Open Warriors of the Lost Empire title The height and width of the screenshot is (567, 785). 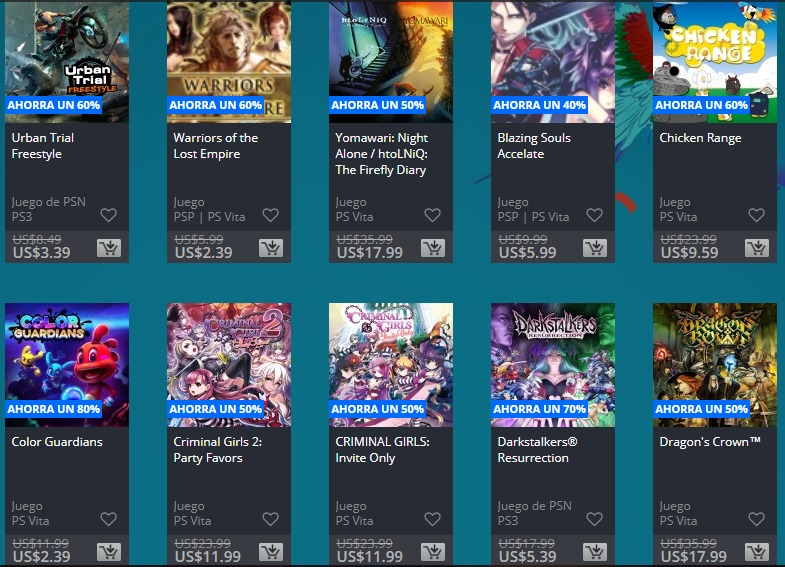click(x=216, y=146)
